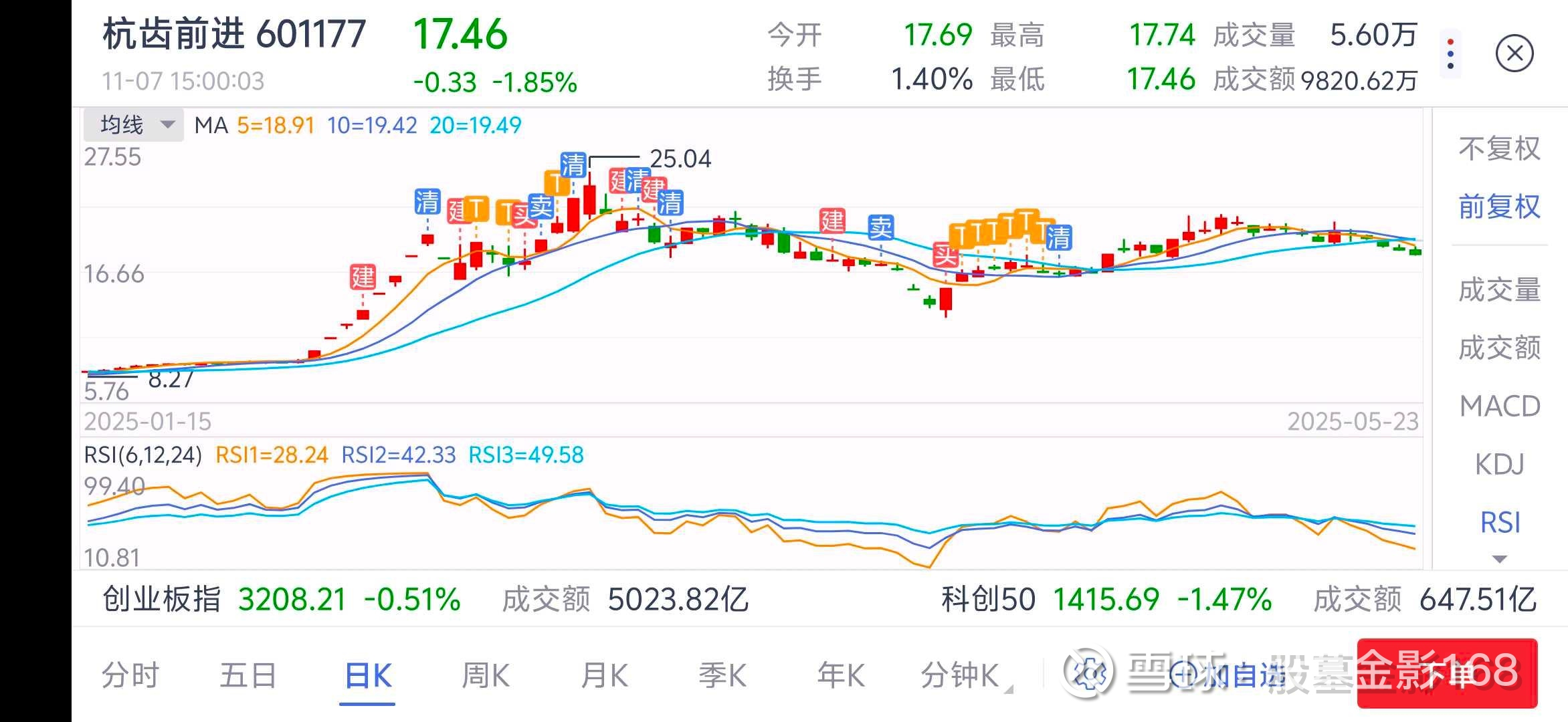Close the landscape chart view
The image size is (1568, 722).
tap(1514, 53)
